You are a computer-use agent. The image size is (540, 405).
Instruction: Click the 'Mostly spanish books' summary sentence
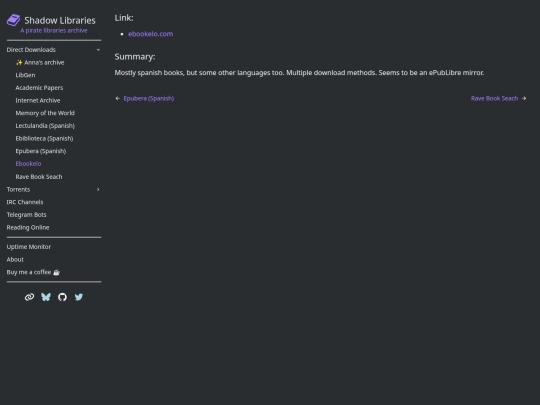299,73
